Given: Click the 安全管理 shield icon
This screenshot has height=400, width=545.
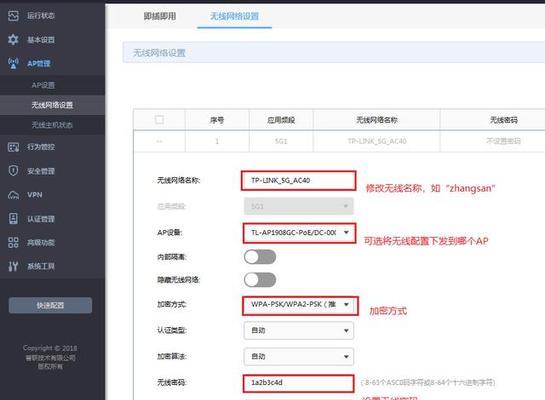Looking at the screenshot, I should tap(13, 171).
